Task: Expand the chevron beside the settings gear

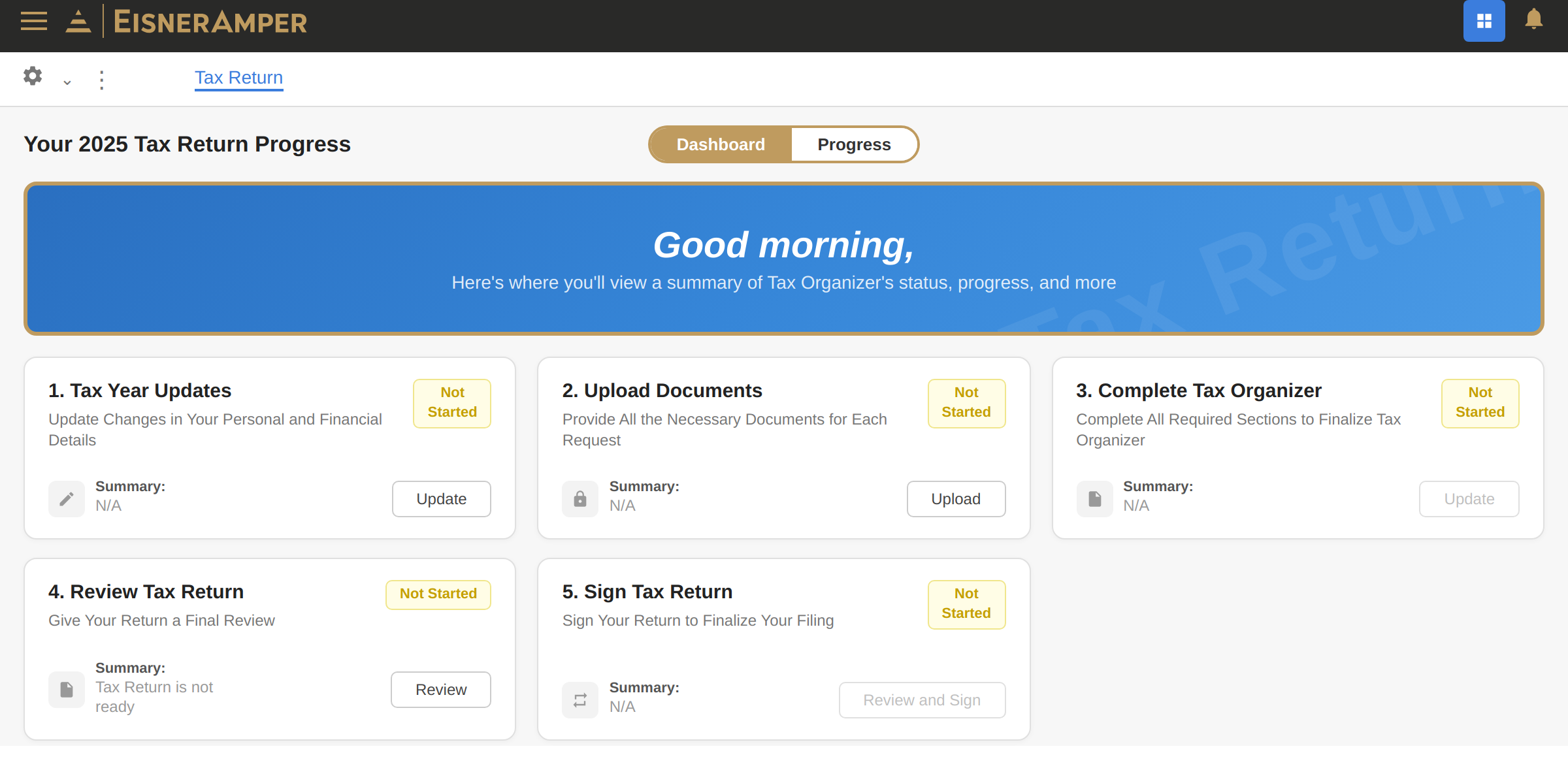Action: click(67, 81)
